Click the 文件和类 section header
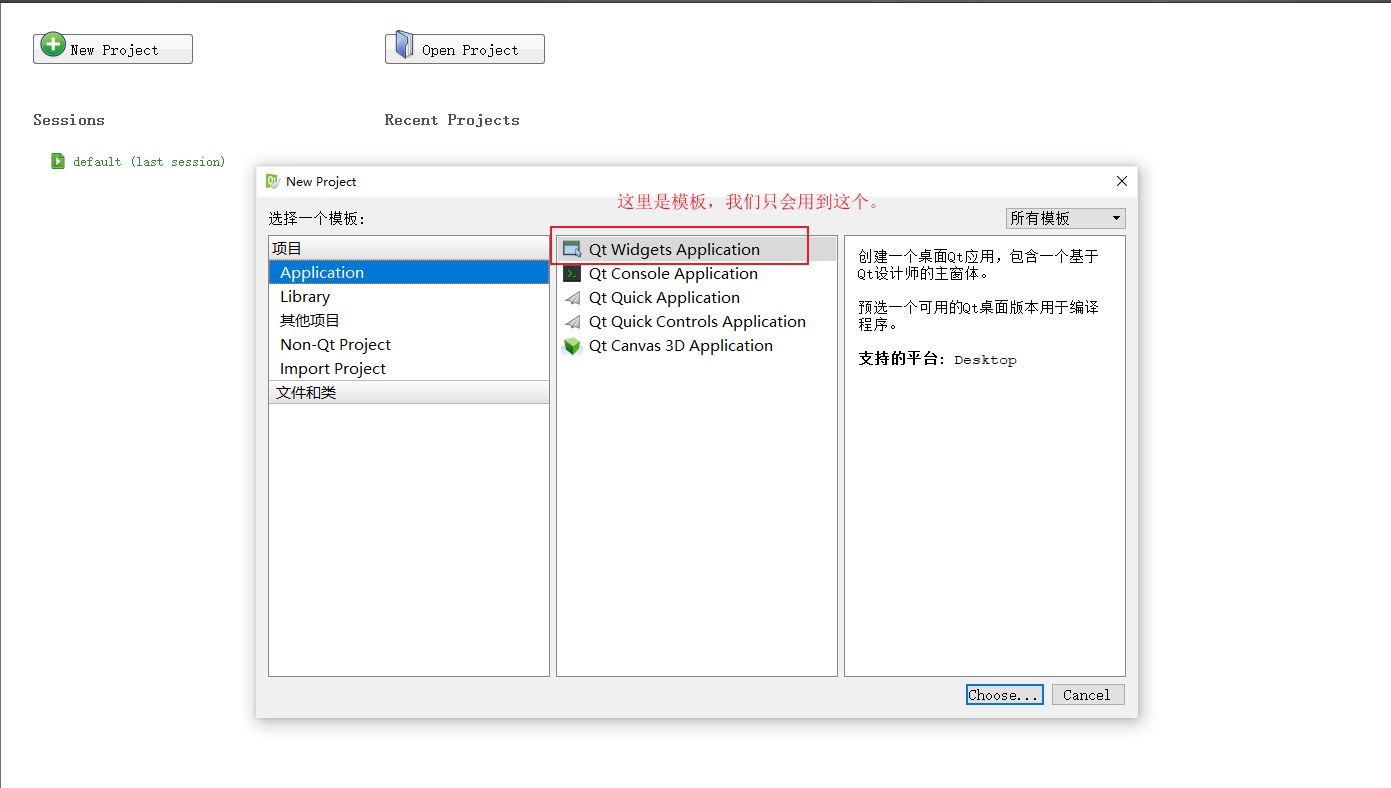This screenshot has height=788, width=1391. coord(409,392)
